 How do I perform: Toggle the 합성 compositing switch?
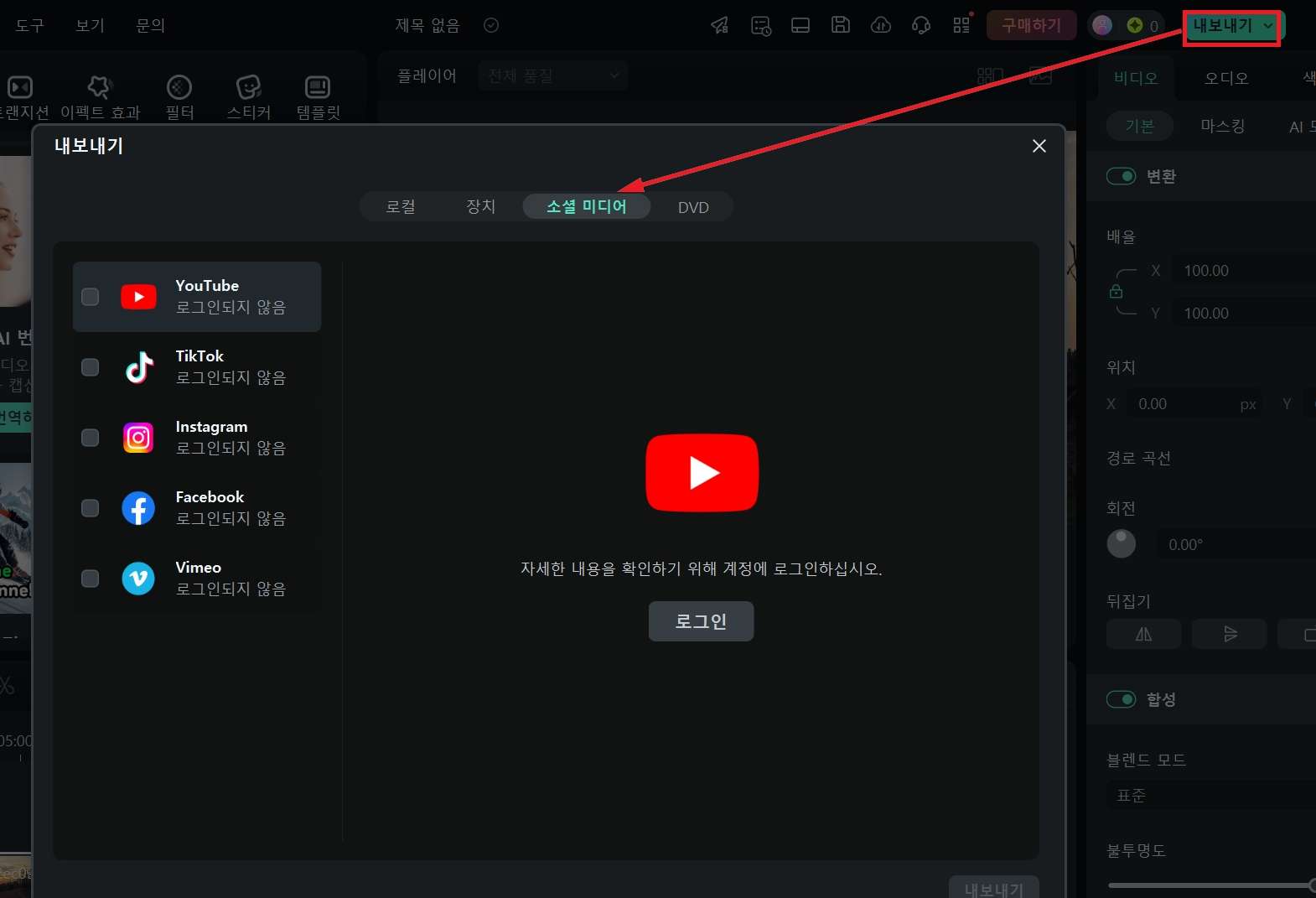pyautogui.click(x=1121, y=699)
